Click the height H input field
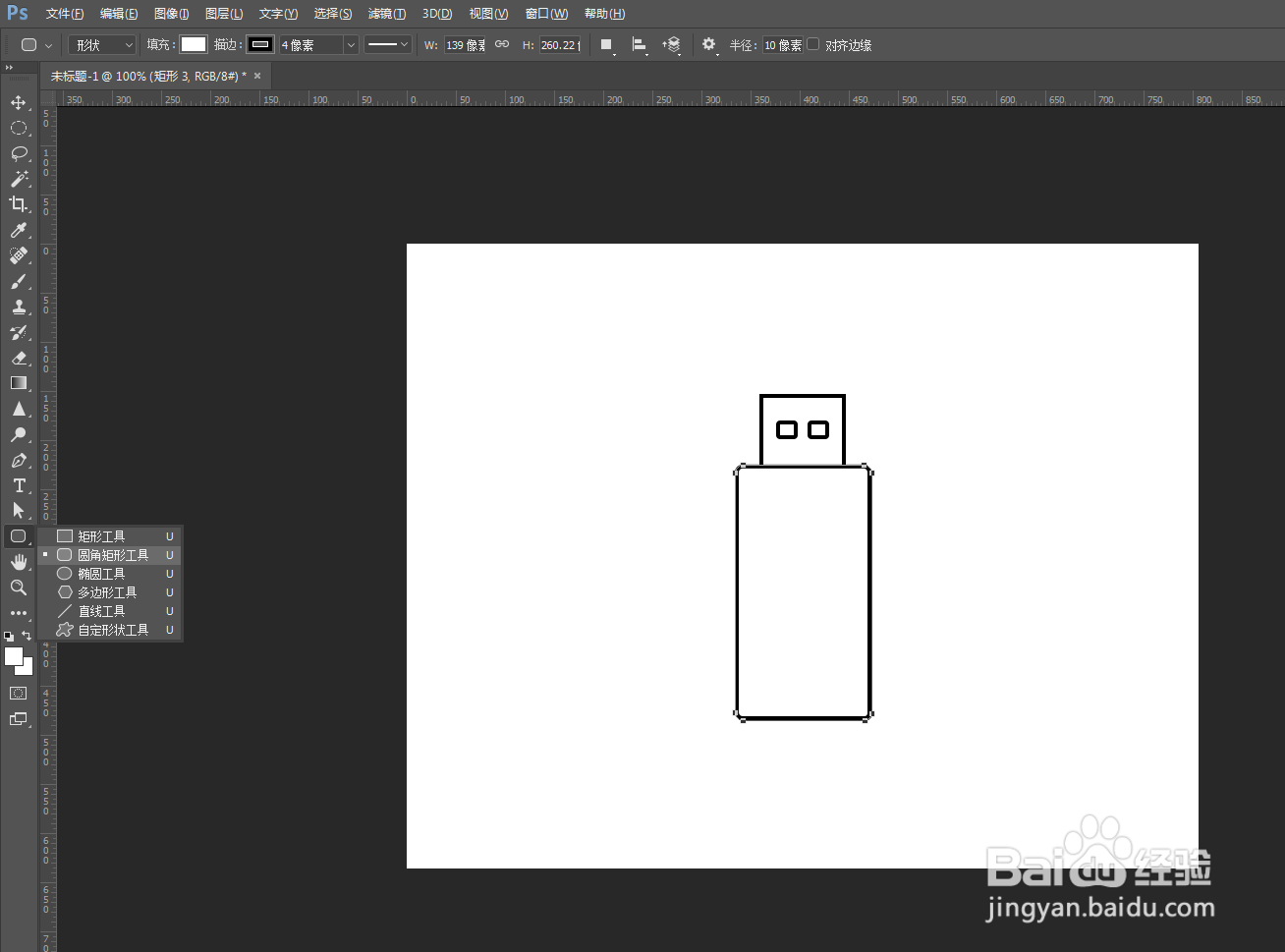The image size is (1285, 952). [x=561, y=45]
